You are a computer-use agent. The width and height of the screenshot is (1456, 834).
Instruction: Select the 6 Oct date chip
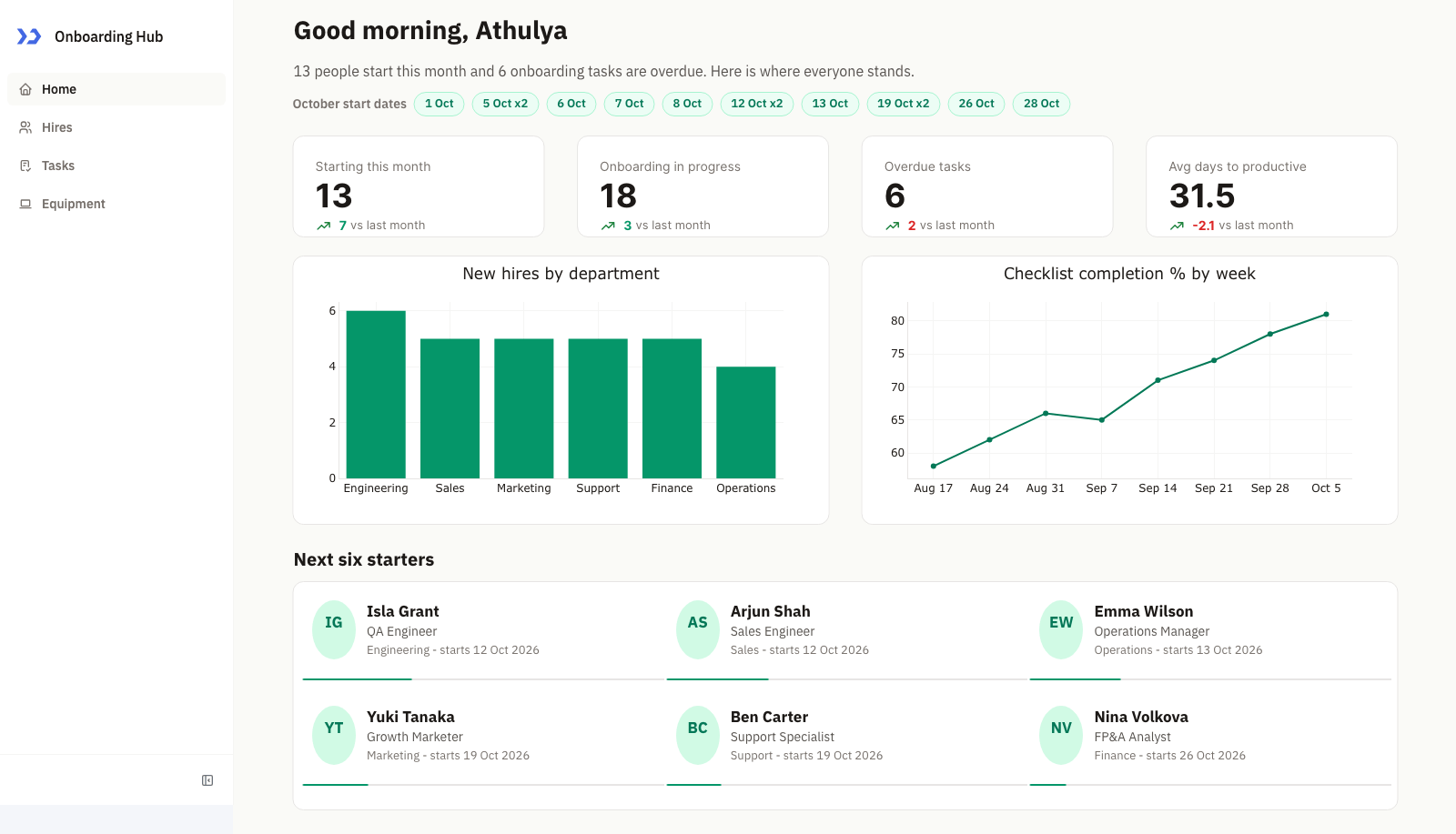point(571,104)
